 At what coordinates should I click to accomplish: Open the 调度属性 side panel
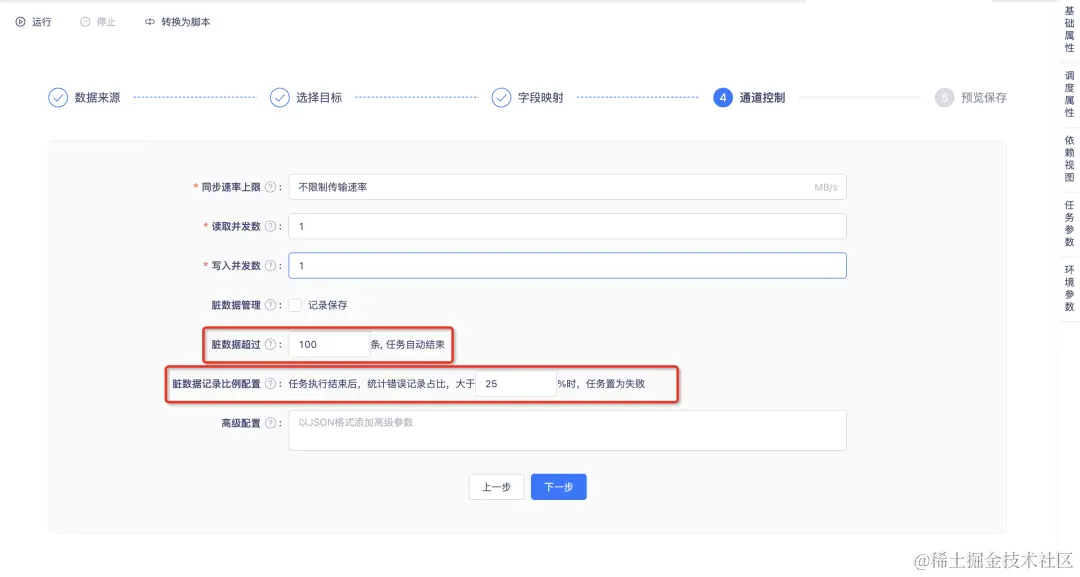pos(1069,94)
